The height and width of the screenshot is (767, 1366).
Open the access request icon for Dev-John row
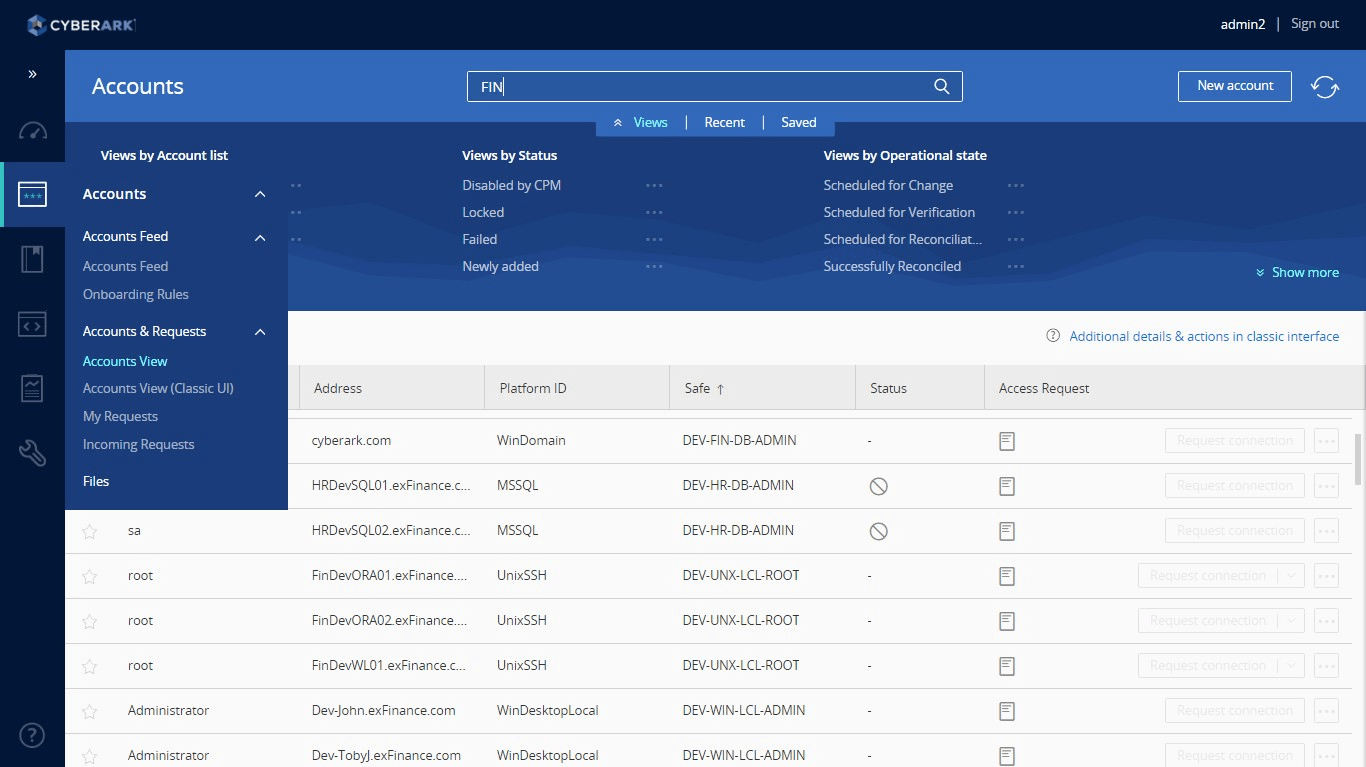point(1007,711)
